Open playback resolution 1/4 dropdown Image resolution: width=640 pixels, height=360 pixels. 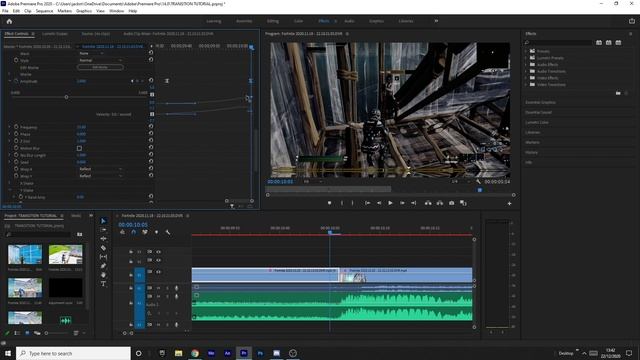460,182
